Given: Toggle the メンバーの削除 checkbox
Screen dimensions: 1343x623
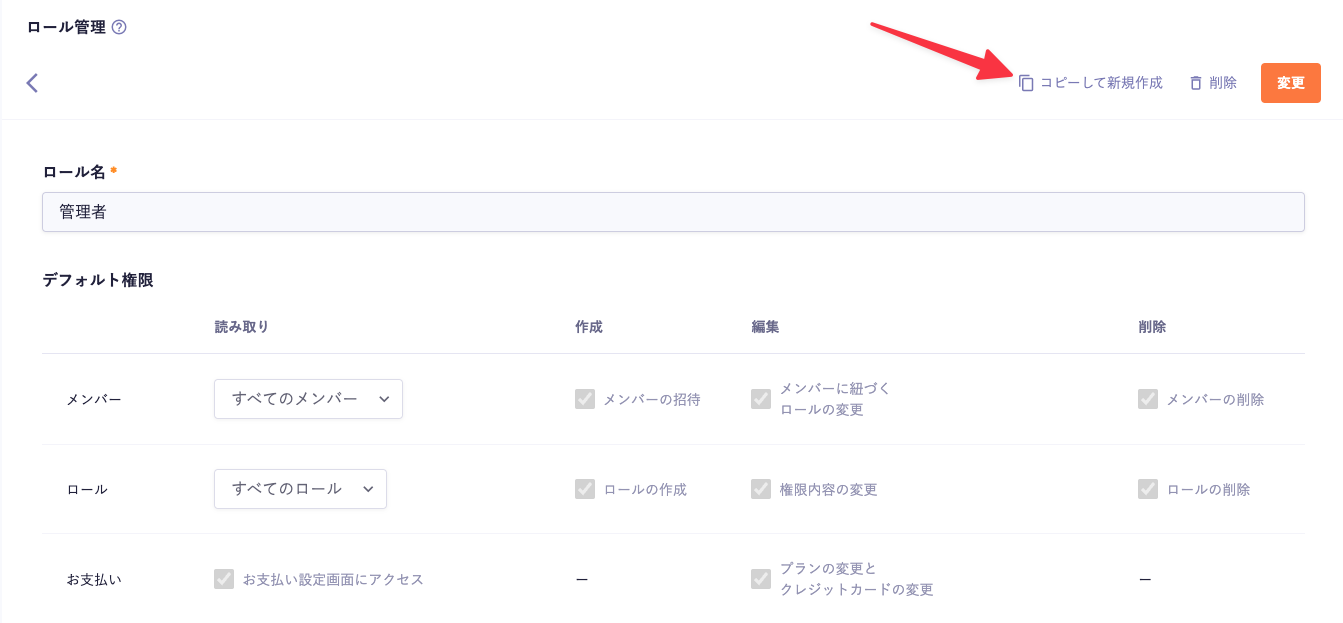Looking at the screenshot, I should pyautogui.click(x=1148, y=399).
